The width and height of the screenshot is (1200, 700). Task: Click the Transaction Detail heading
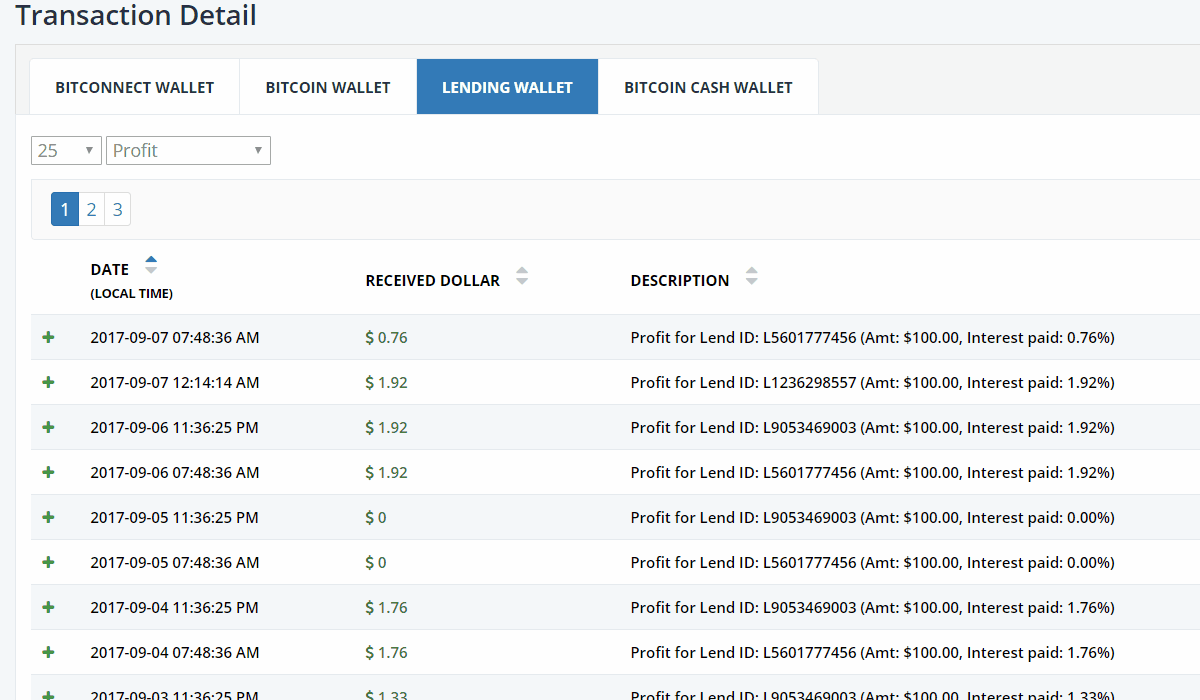(x=136, y=16)
